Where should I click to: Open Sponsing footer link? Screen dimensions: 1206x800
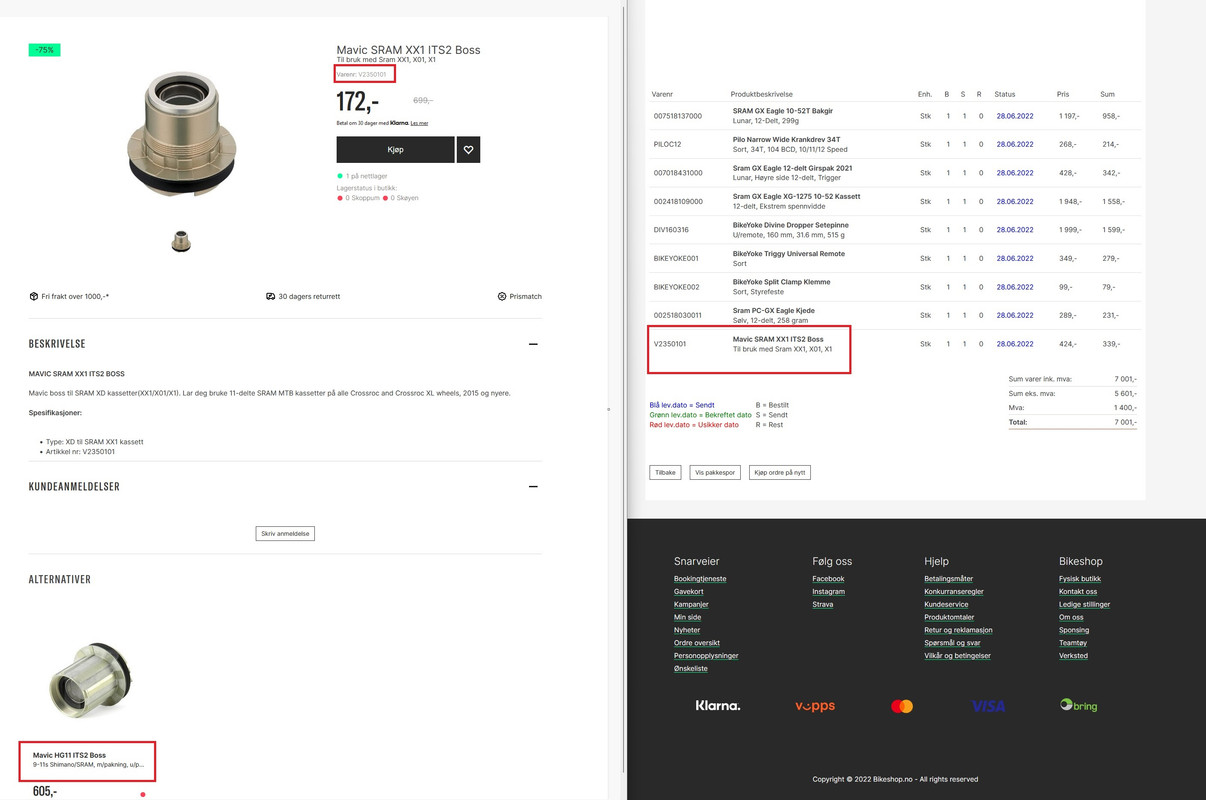tap(1074, 631)
